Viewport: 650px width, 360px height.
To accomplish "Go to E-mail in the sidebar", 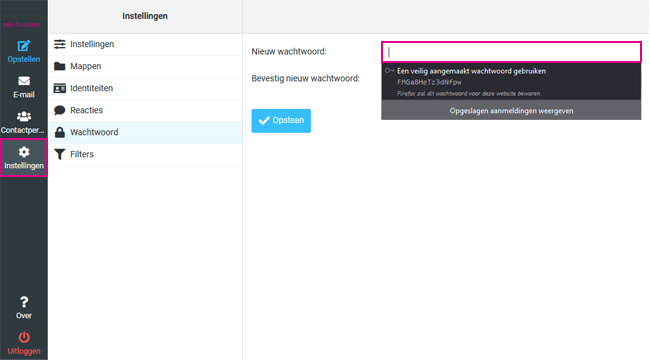I will [24, 87].
